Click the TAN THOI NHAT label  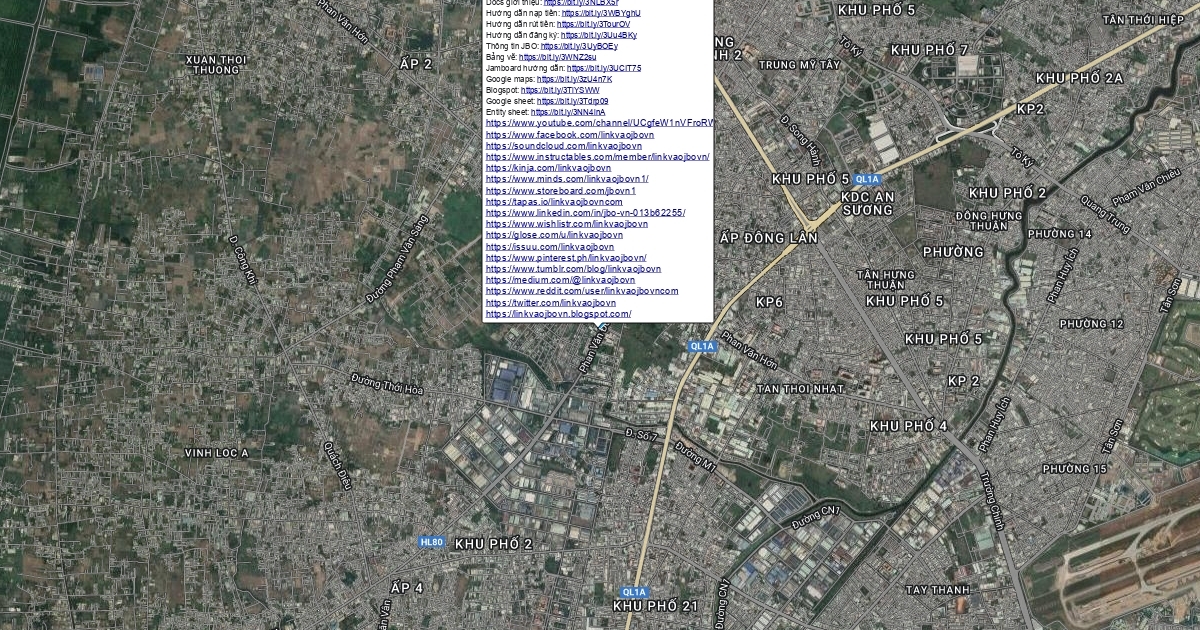tap(801, 388)
